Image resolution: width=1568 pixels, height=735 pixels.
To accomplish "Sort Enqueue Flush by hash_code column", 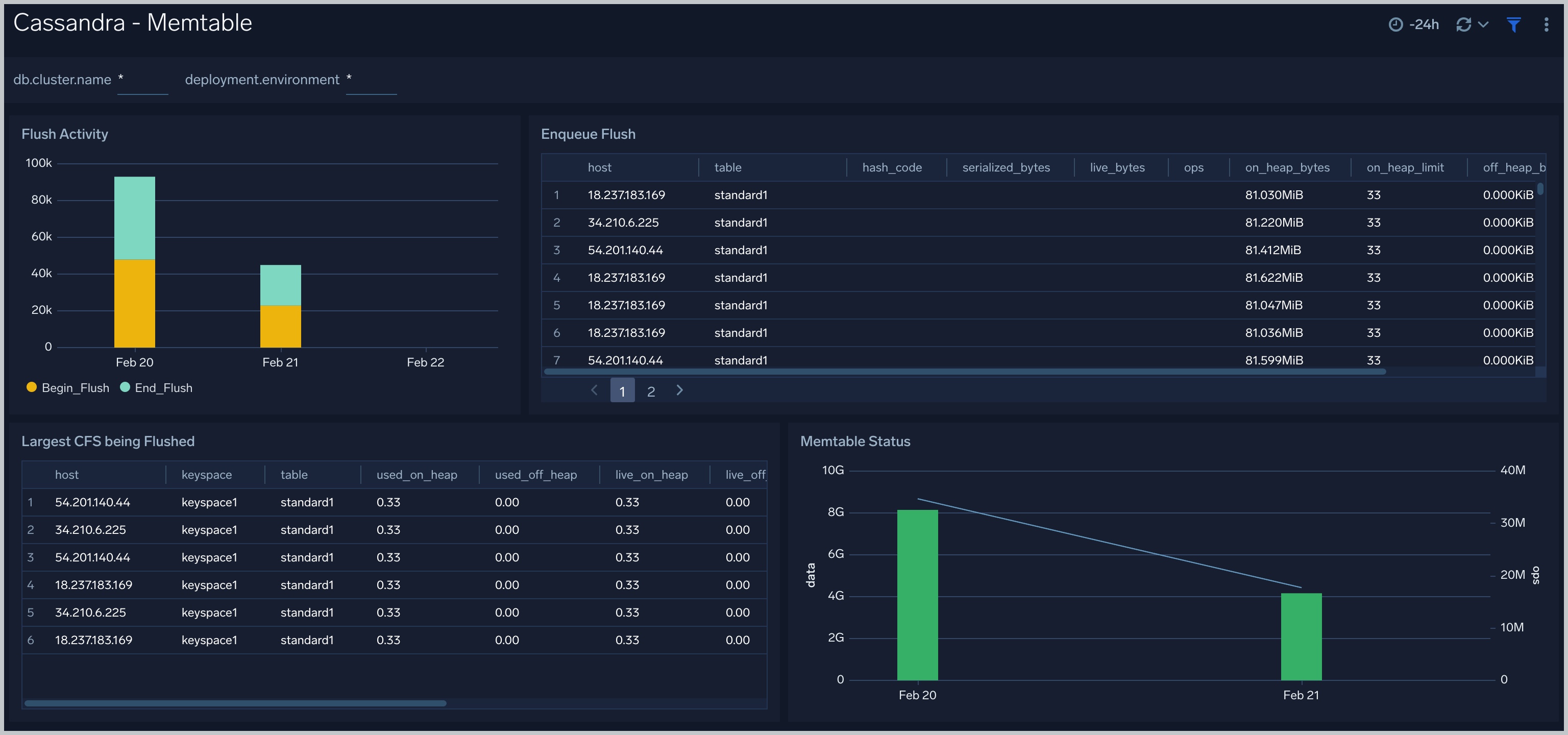I will coord(892,167).
